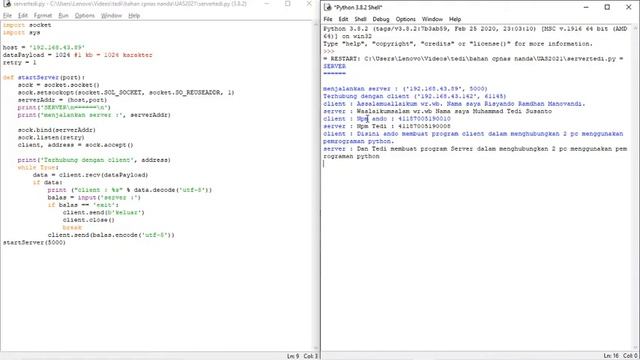Maximize the Python Shell window
The height and width of the screenshot is (360, 640).
tap(607, 7)
